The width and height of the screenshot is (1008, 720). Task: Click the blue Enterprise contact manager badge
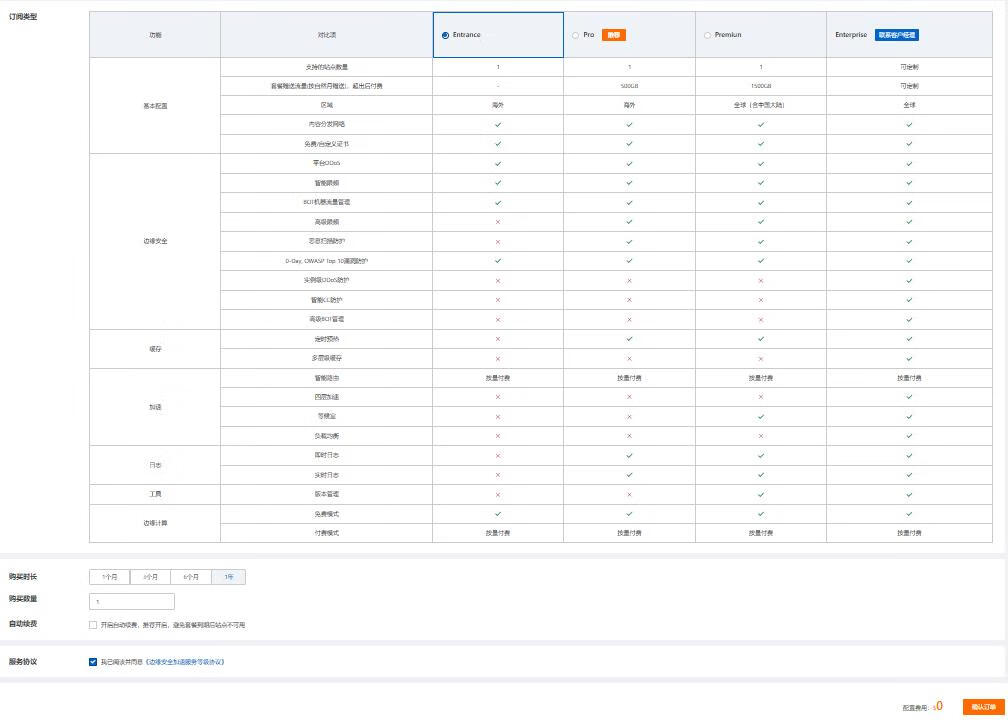896,35
